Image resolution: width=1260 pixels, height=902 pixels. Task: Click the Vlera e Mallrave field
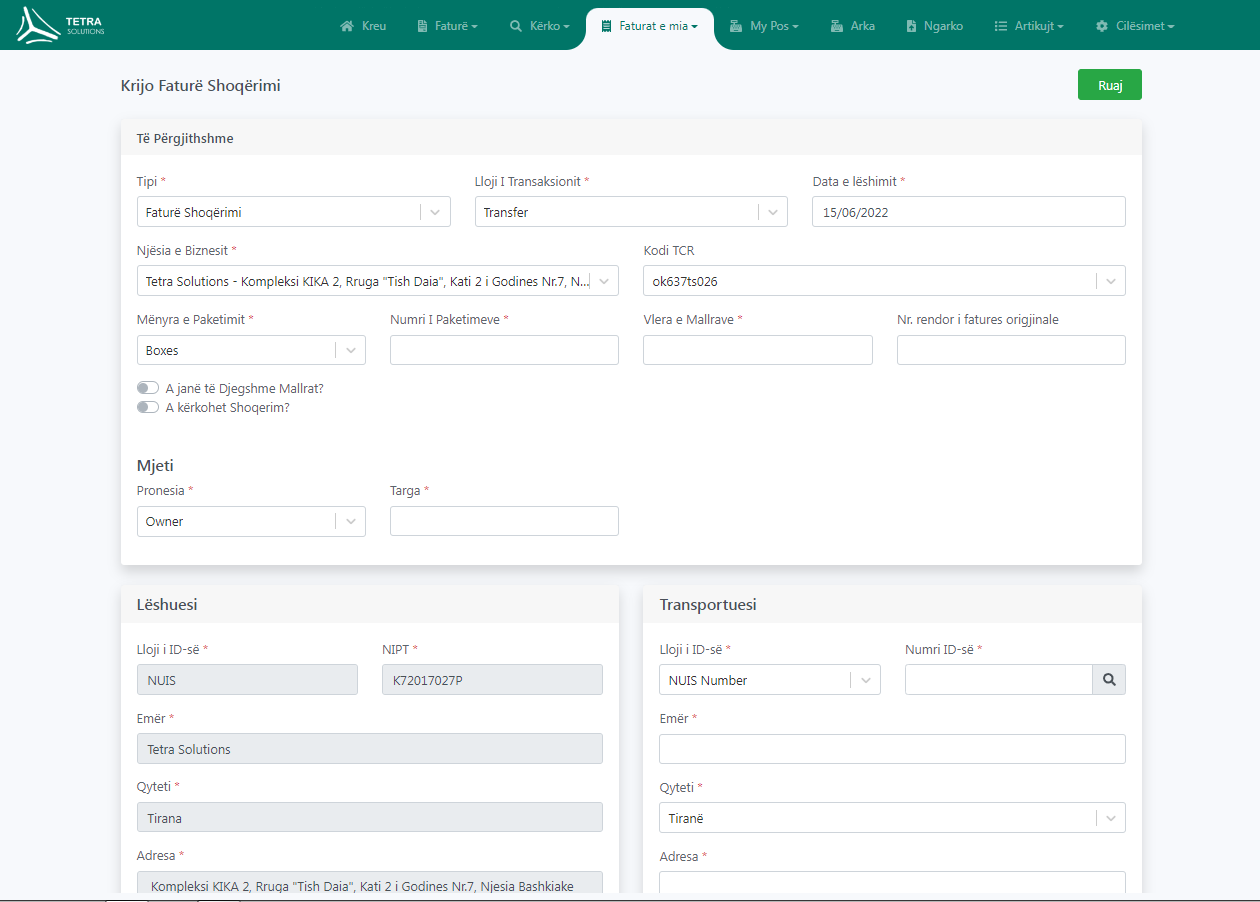758,350
